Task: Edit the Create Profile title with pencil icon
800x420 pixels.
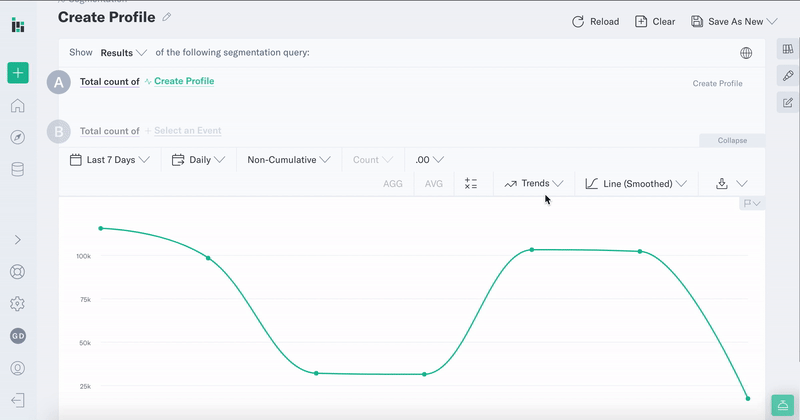Action: [x=167, y=17]
